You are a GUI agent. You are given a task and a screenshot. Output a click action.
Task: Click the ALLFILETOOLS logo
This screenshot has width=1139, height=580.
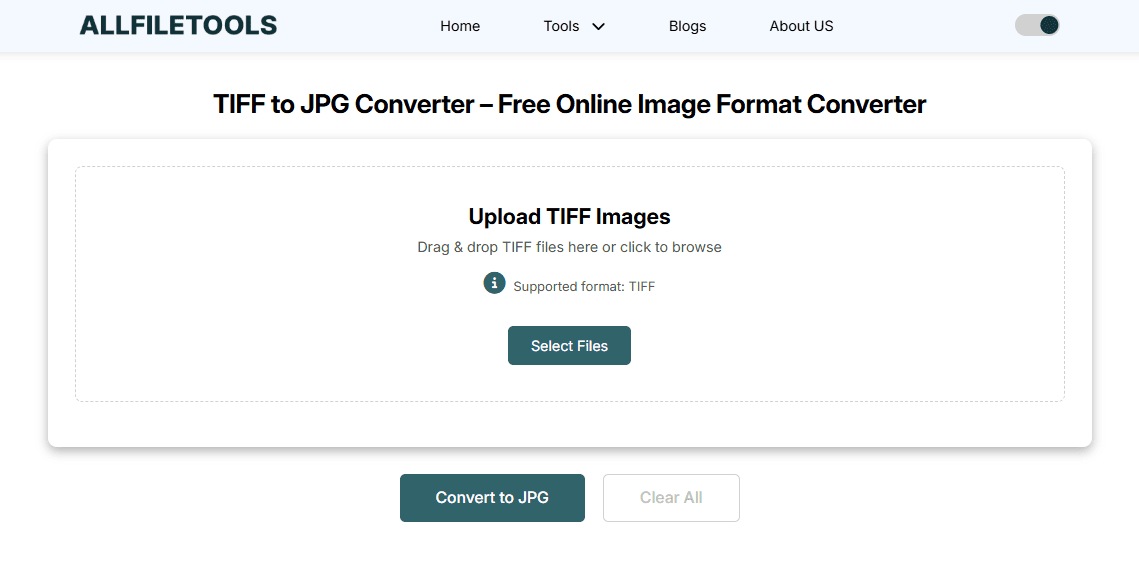coord(178,26)
